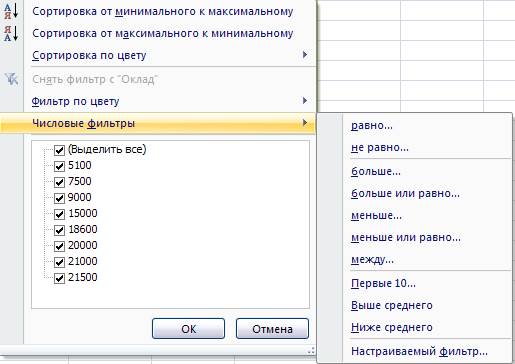Viewport: 515px width, 364px height.
Task: Click the ascending sort A-to-Я icon
Action: [x=11, y=11]
